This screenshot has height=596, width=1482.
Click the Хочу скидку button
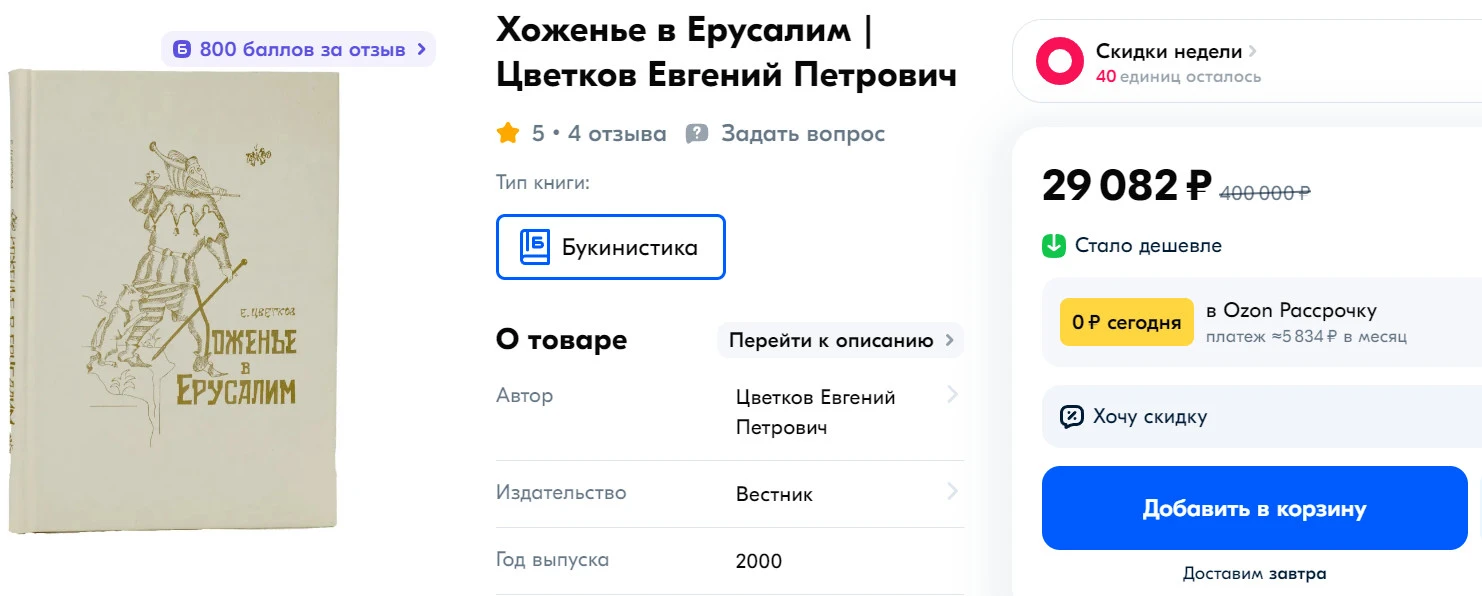pos(1262,416)
